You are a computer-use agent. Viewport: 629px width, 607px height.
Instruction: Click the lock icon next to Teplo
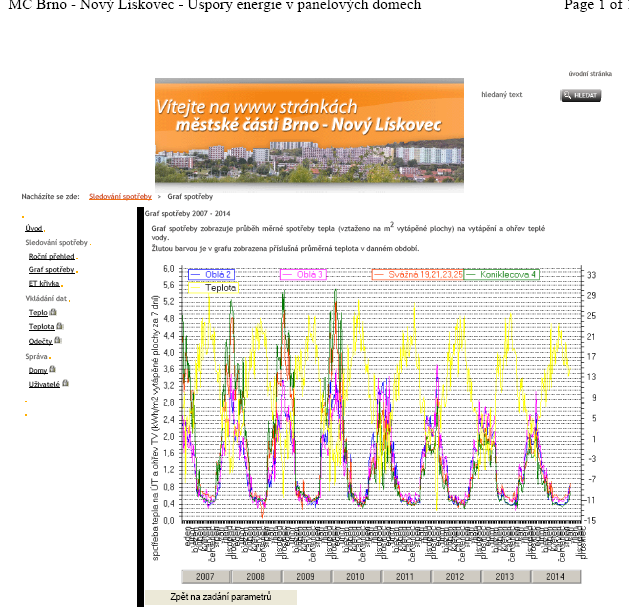53,312
